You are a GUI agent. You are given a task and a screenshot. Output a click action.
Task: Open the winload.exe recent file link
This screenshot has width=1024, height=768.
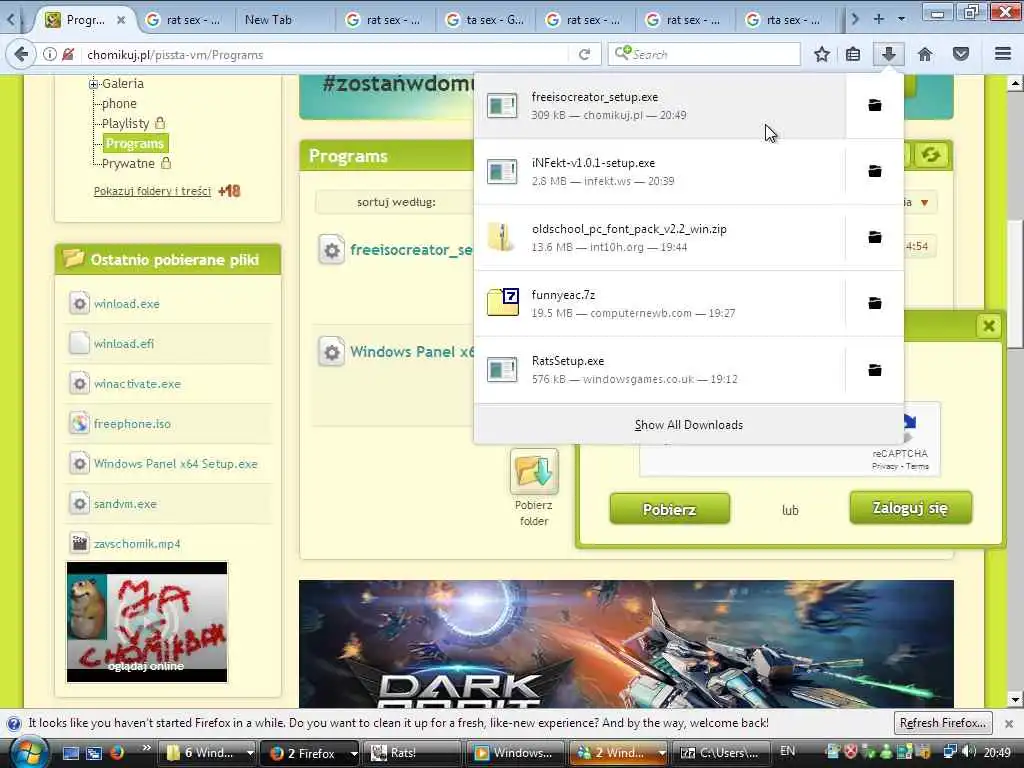[x=127, y=304]
